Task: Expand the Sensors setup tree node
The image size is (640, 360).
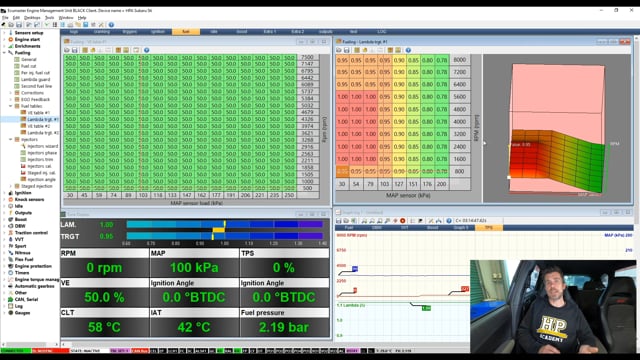Action: pyautogui.click(x=4, y=33)
